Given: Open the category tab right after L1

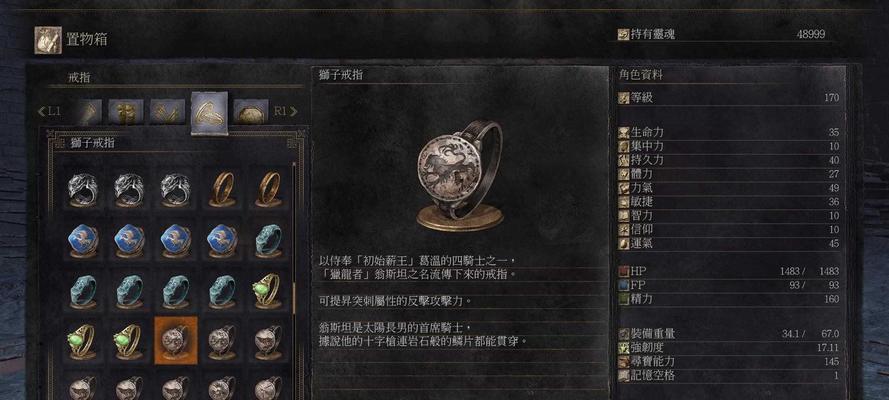Looking at the screenshot, I should coord(88,112).
